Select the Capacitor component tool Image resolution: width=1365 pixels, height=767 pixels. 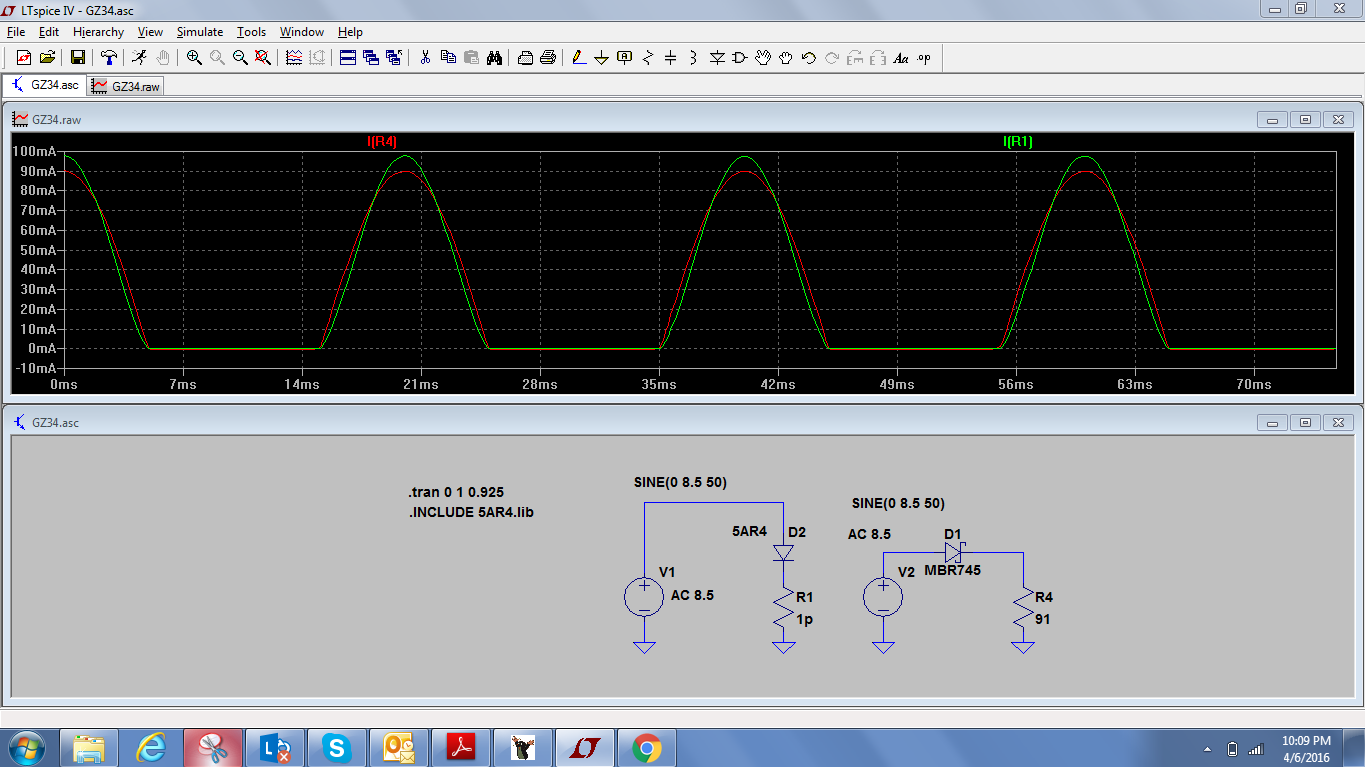(670, 58)
